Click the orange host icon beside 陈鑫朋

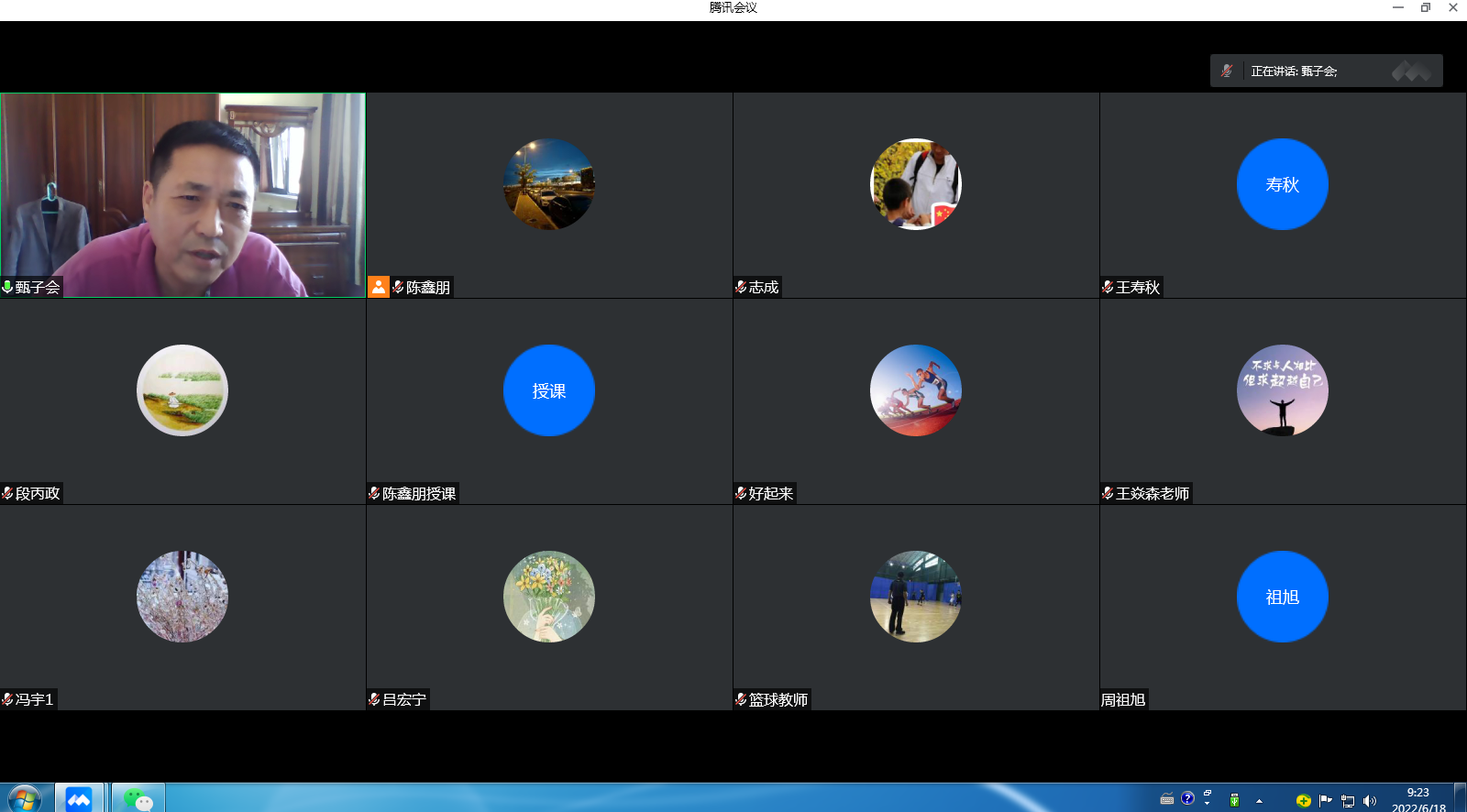click(379, 287)
